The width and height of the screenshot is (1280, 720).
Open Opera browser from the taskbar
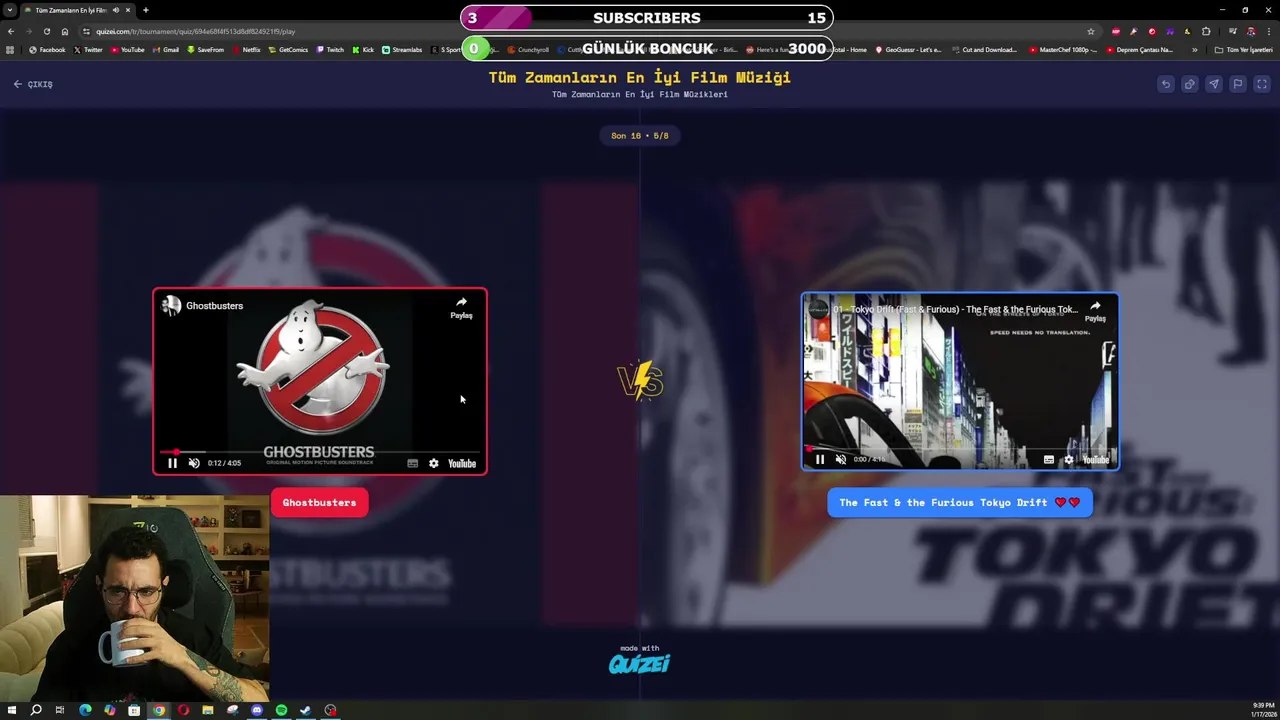pyautogui.click(x=183, y=710)
